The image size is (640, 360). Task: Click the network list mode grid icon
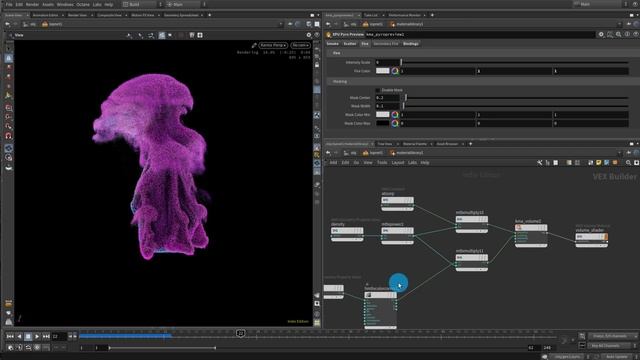(x=556, y=163)
